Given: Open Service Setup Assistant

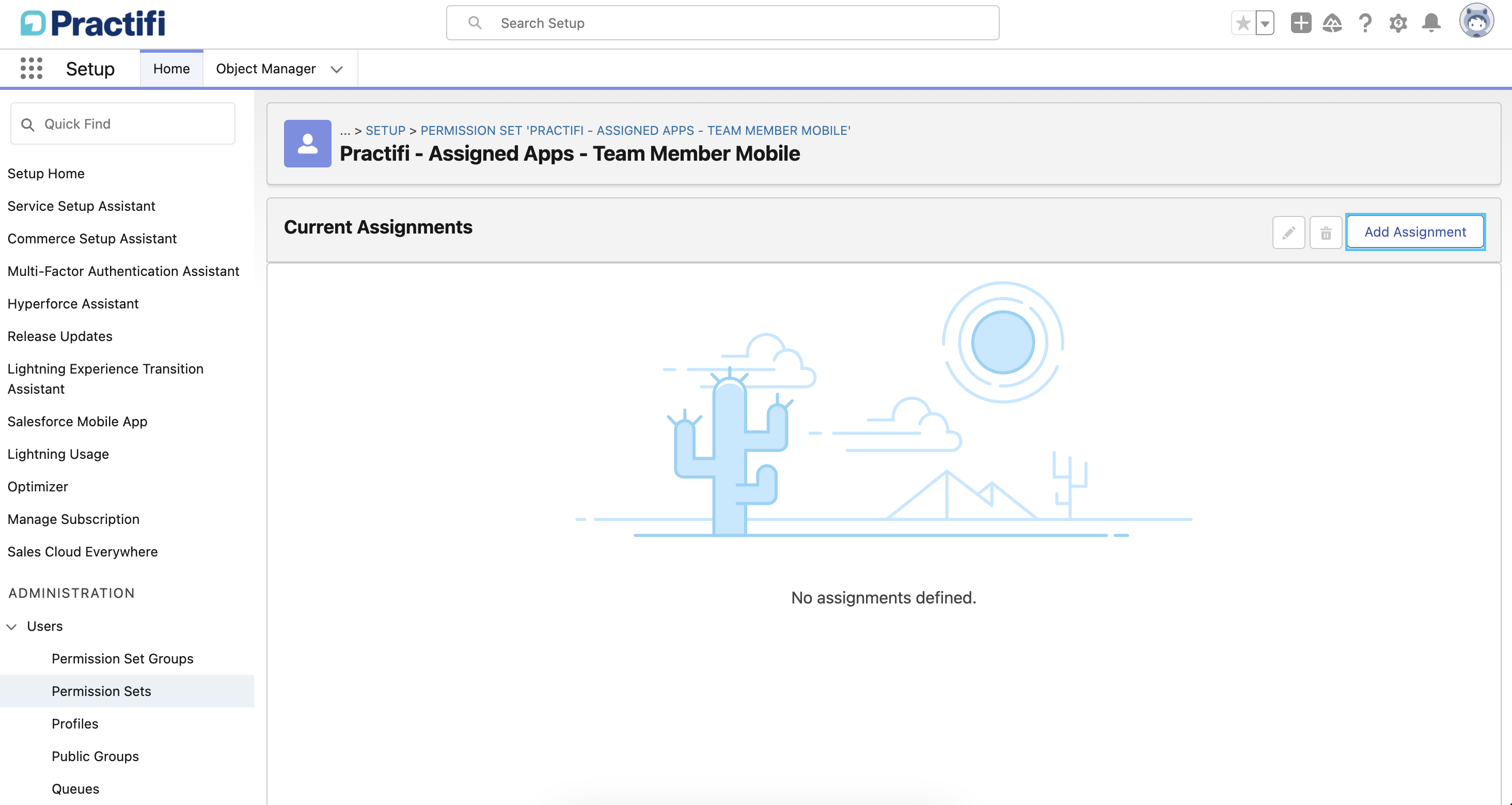Looking at the screenshot, I should pyautogui.click(x=81, y=206).
